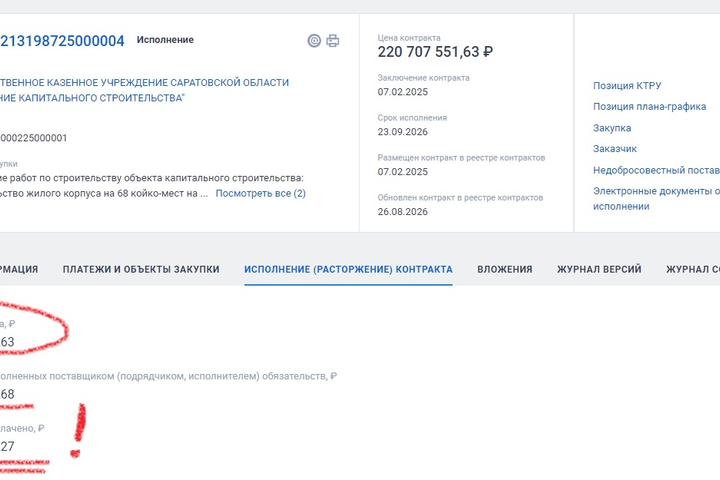Open Электронные документы об исполнении link

click(656, 198)
